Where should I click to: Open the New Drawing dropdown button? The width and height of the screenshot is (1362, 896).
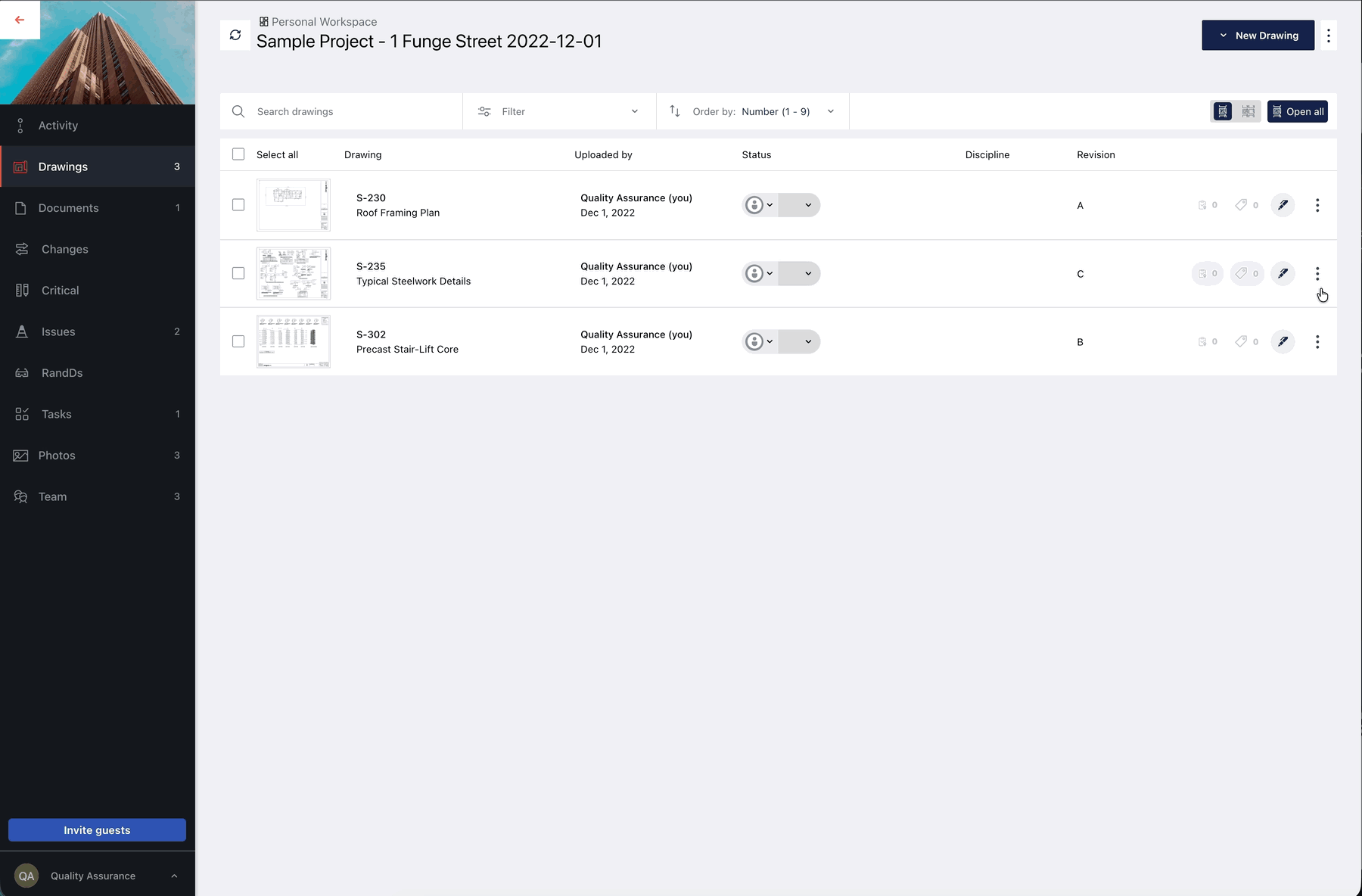1258,36
